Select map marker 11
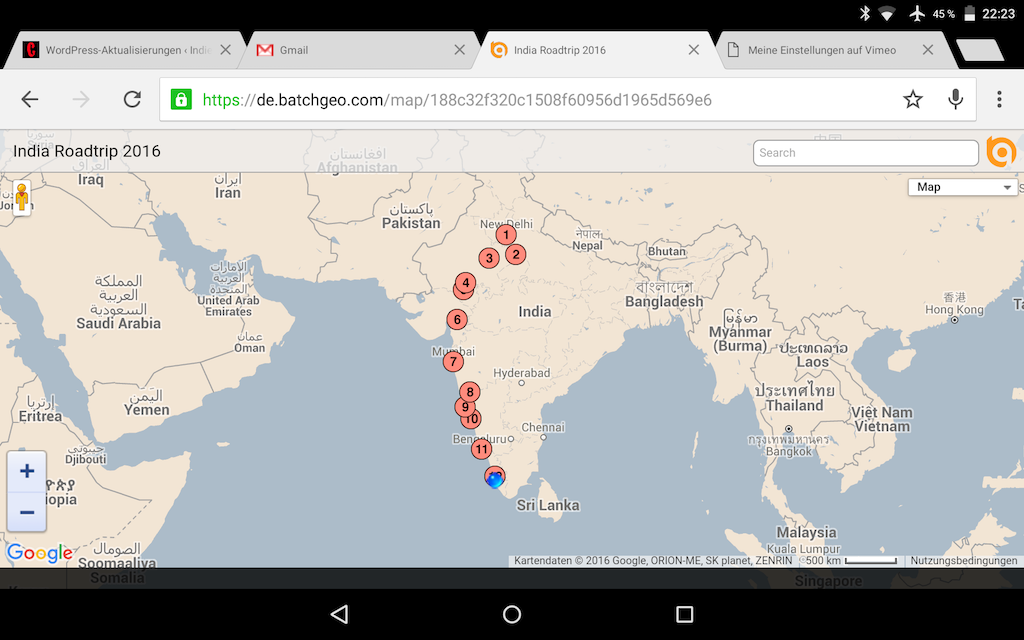This screenshot has width=1024, height=640. 481,449
